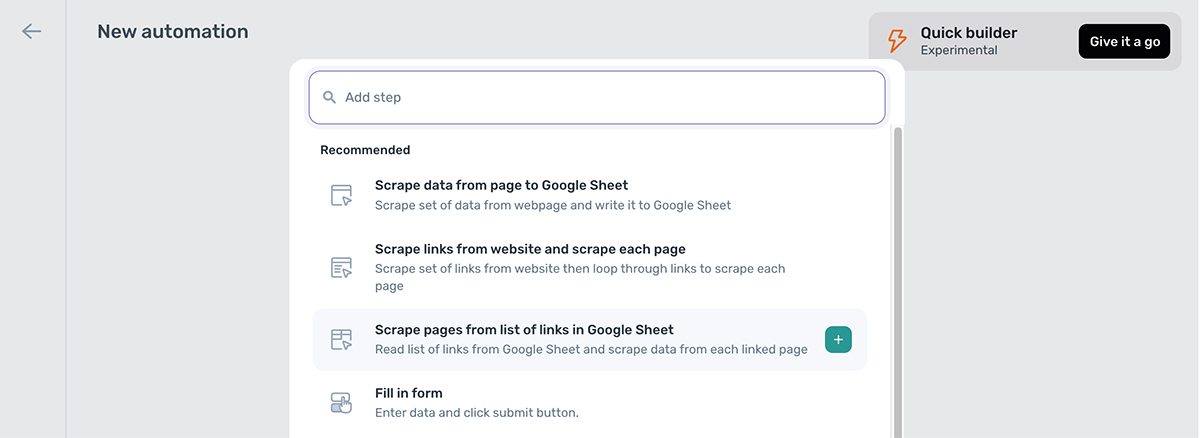The height and width of the screenshot is (438, 1200).
Task: Go back using the left arrow icon
Action: (32, 31)
